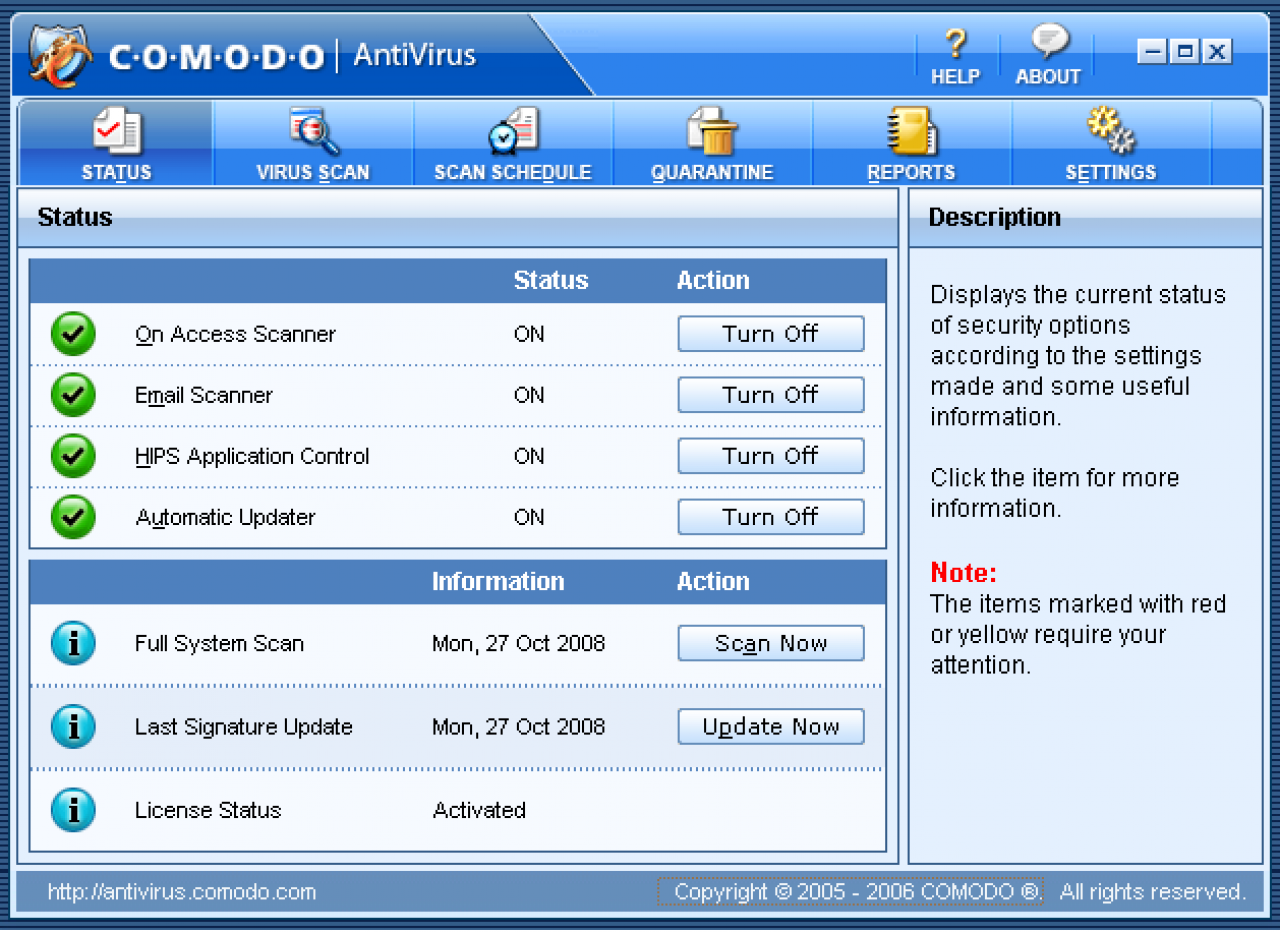Click the info icon beside License Status
The height and width of the screenshot is (932, 1280).
(73, 809)
